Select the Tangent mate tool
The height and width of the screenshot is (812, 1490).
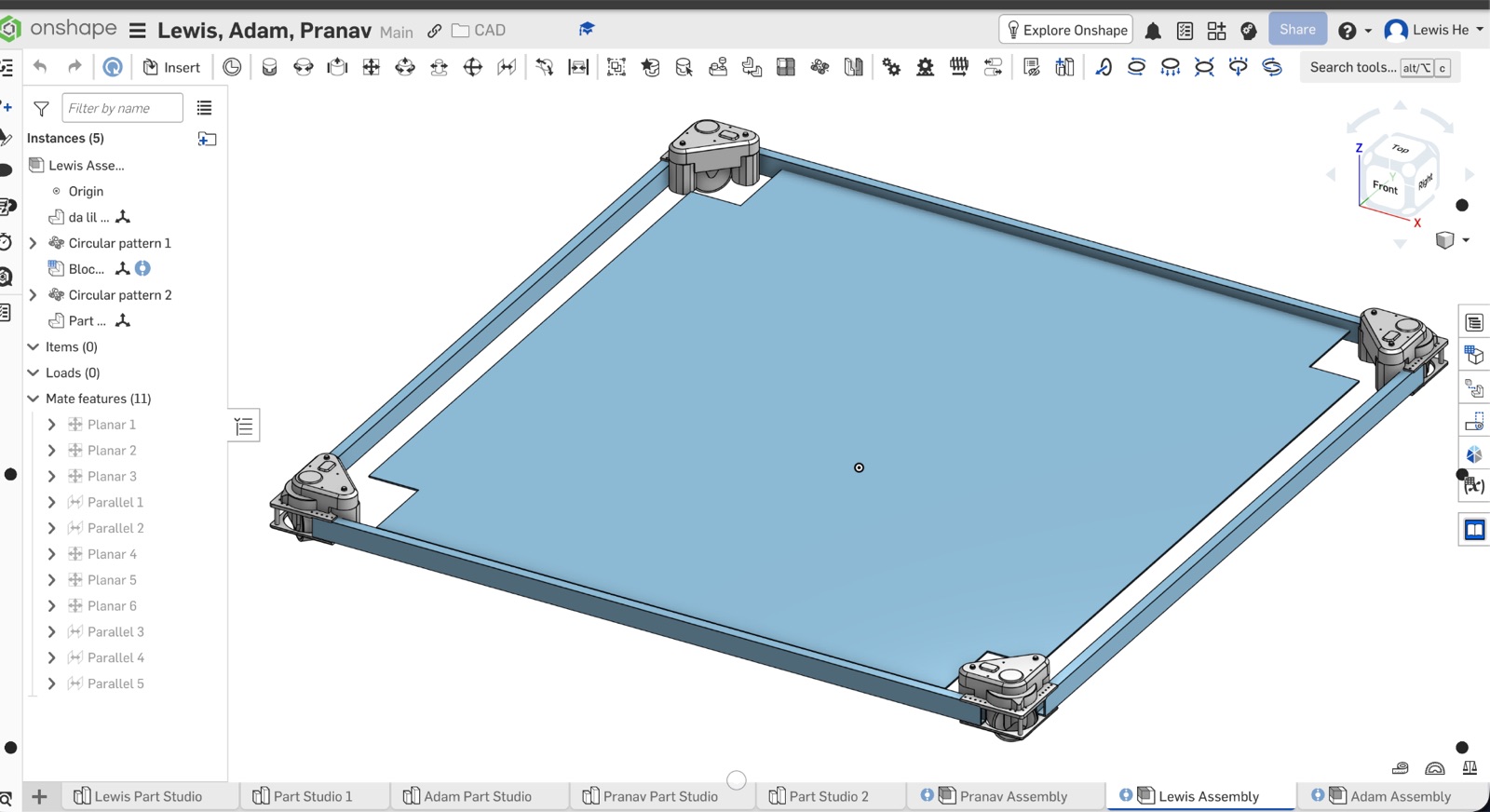(x=545, y=67)
